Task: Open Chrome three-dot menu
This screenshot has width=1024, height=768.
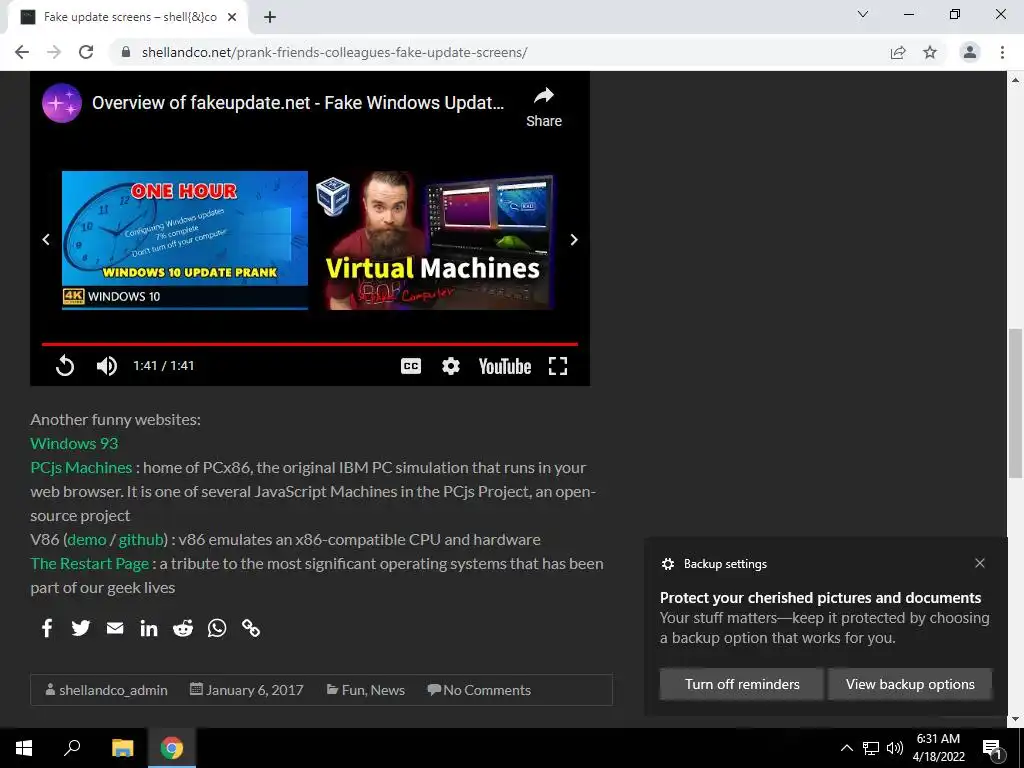Action: tap(1002, 52)
